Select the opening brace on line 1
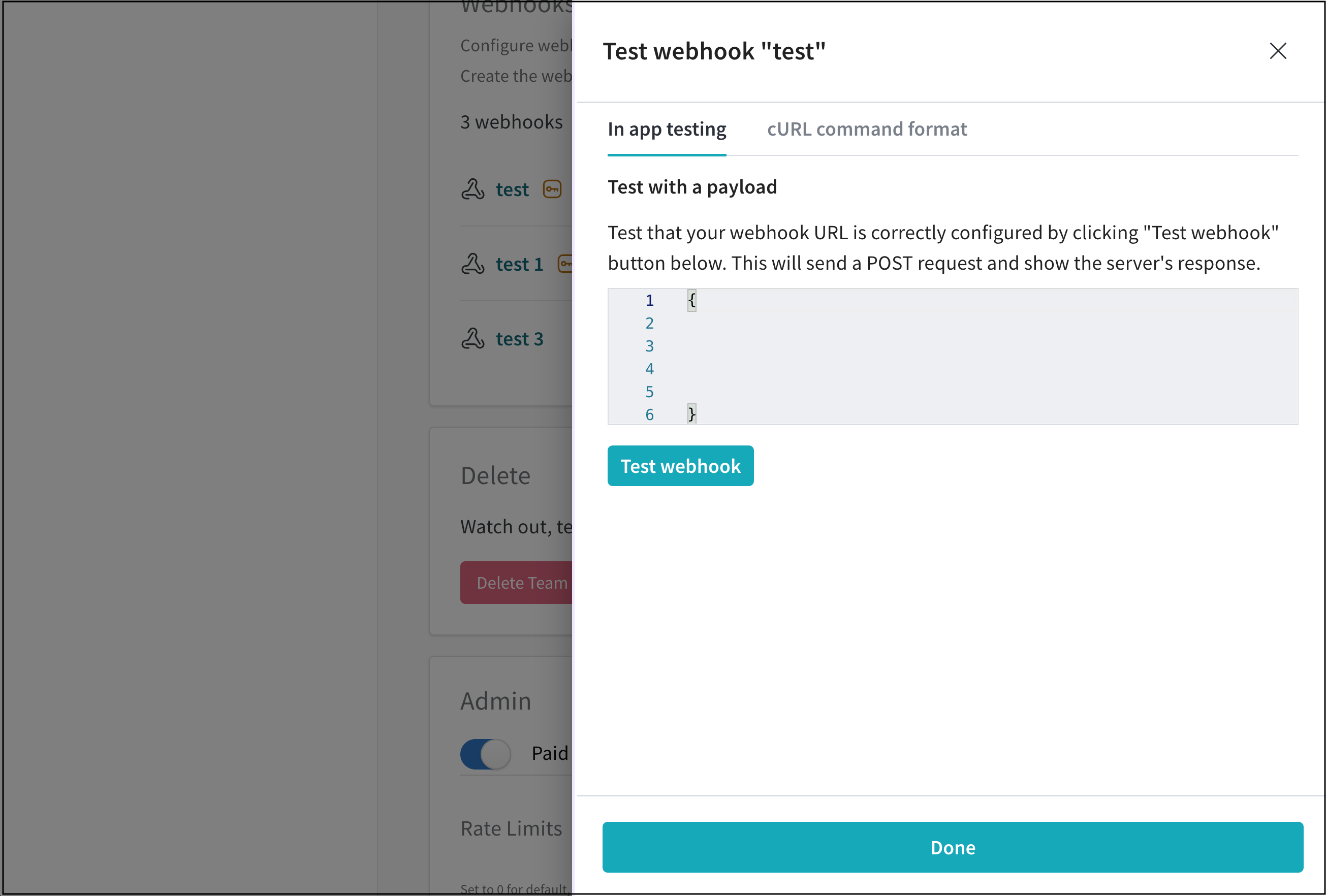This screenshot has height=896, width=1326. pos(691,300)
